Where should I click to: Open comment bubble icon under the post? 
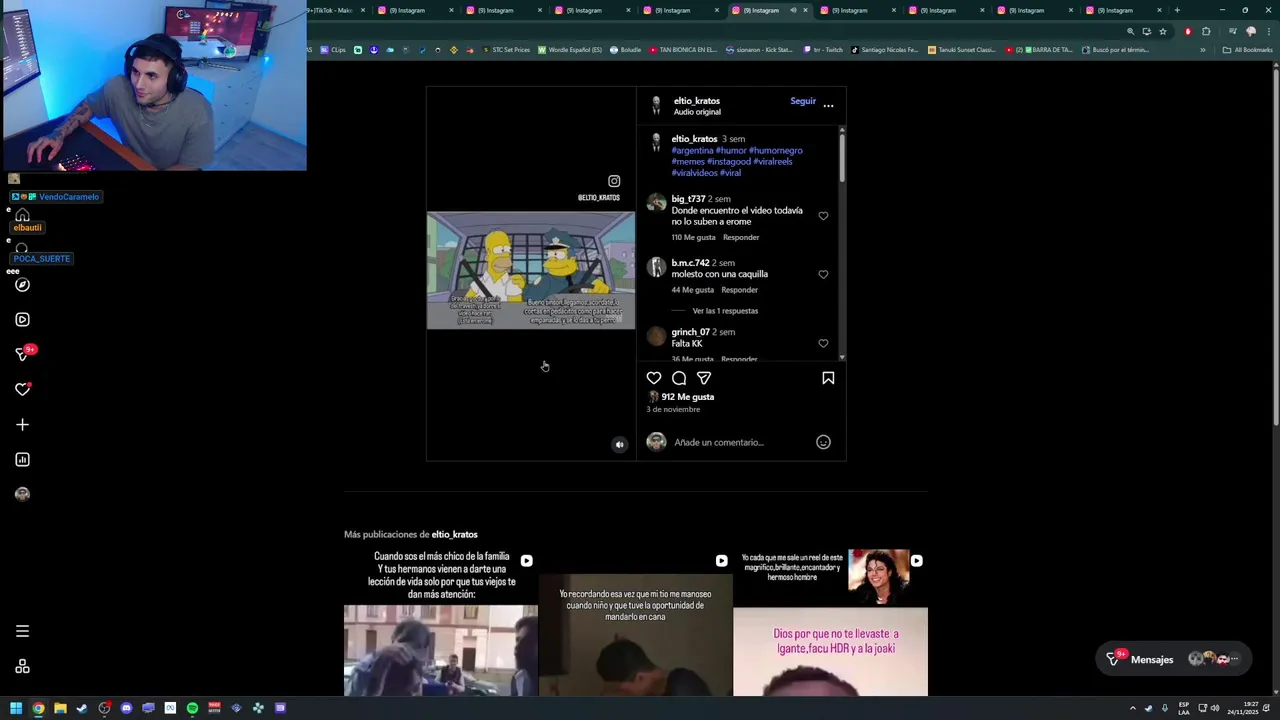tap(679, 378)
